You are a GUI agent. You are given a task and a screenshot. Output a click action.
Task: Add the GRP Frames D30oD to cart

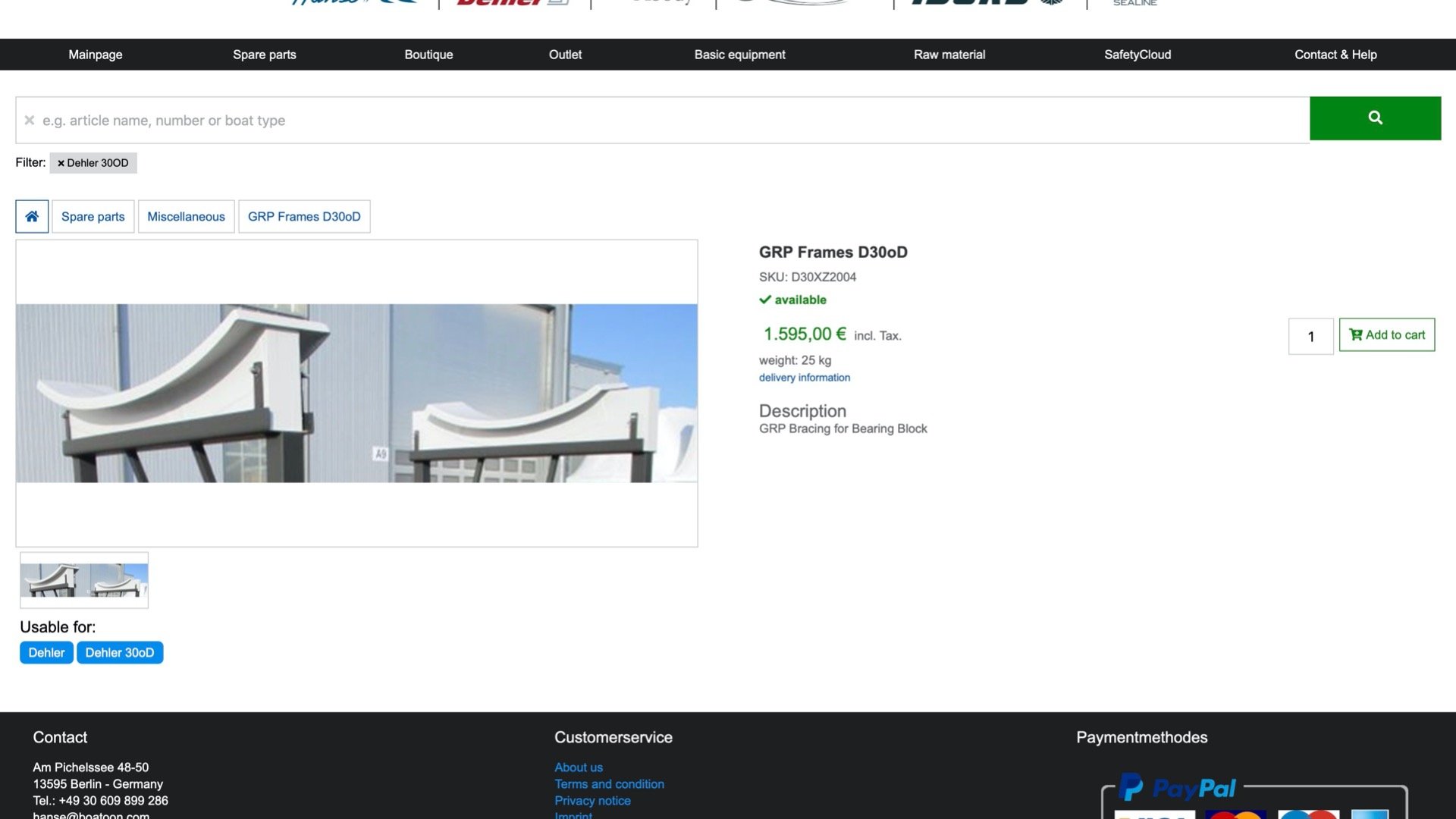[1387, 334]
